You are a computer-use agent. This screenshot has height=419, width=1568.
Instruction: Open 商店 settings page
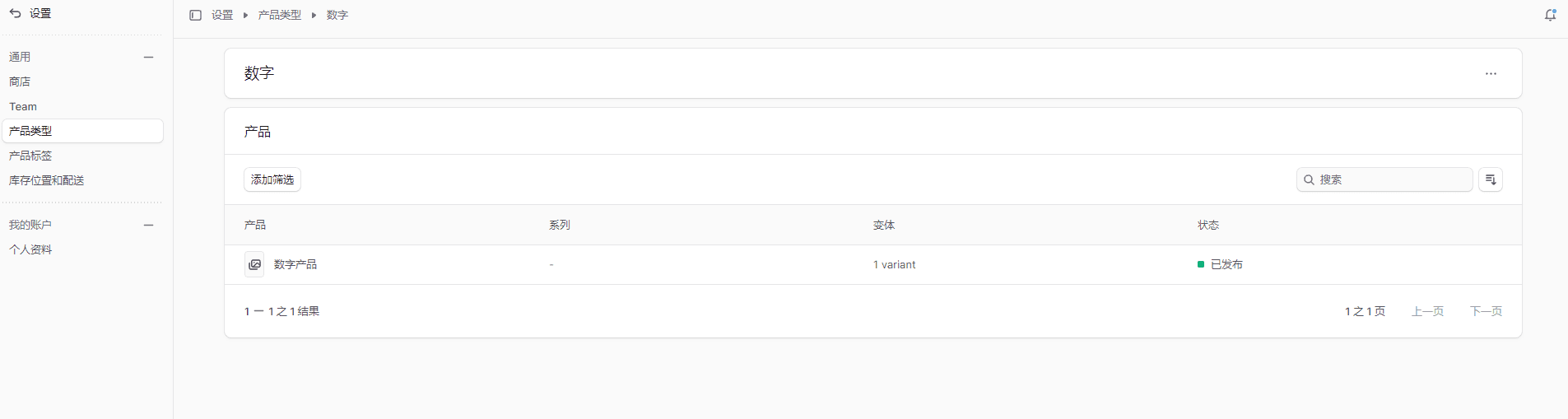pyautogui.click(x=20, y=81)
